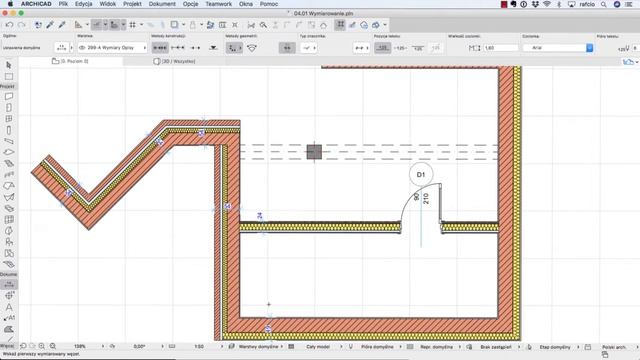The width and height of the screenshot is (640, 360).
Task: Open the Teamwork menu
Action: click(218, 4)
